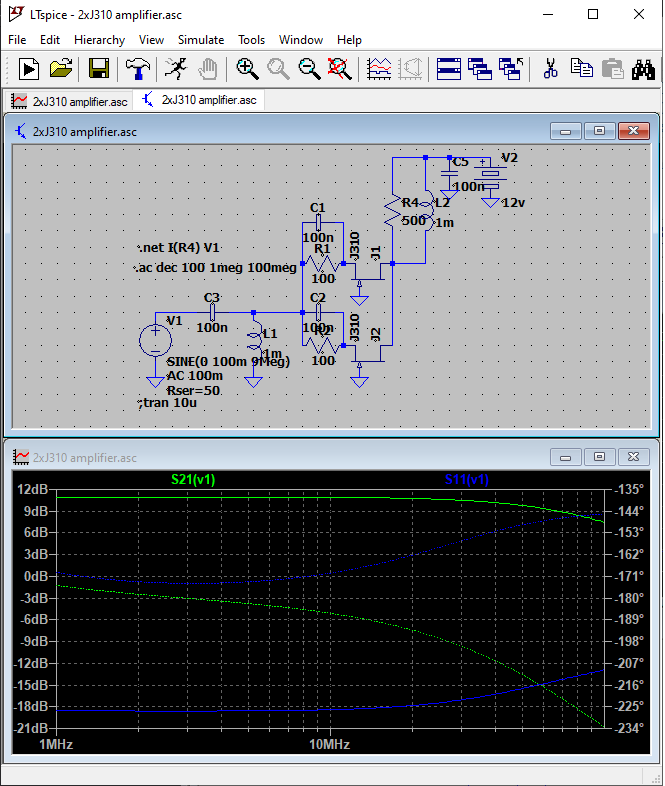Click the Zoom Out magnifier icon
This screenshot has height=786, width=665.
[x=310, y=69]
